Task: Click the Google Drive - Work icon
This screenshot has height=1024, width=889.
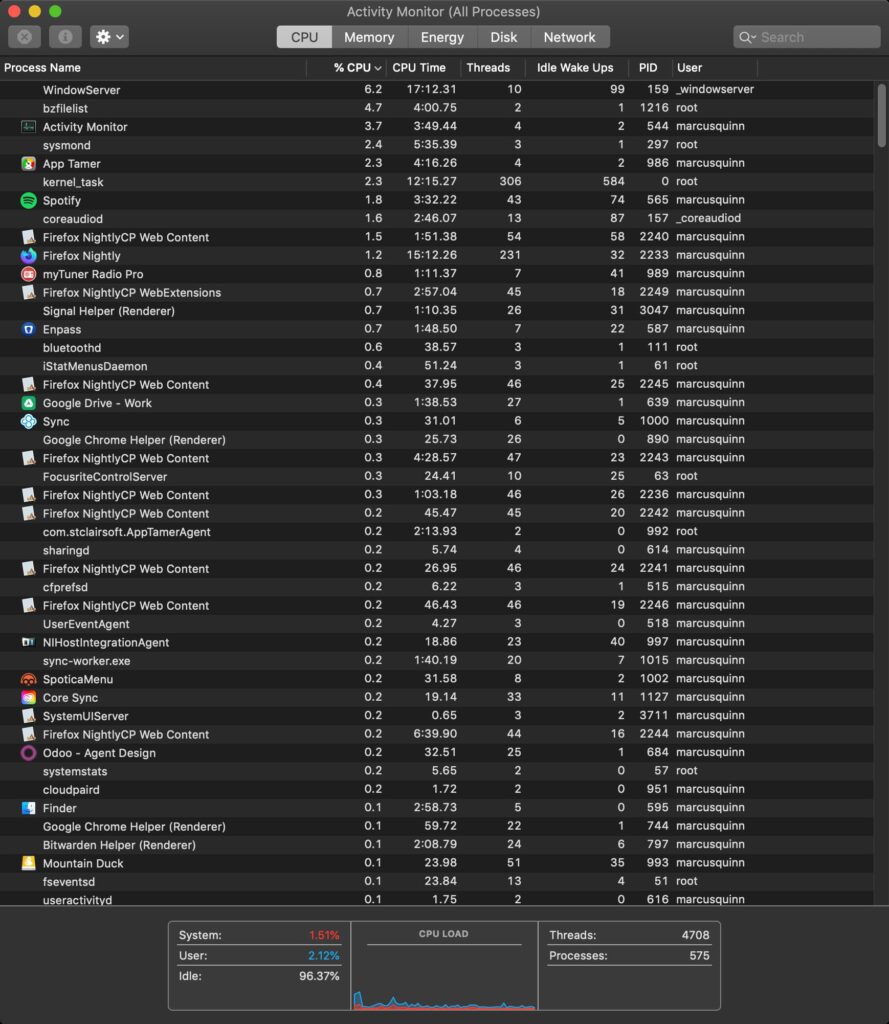Action: [x=28, y=403]
